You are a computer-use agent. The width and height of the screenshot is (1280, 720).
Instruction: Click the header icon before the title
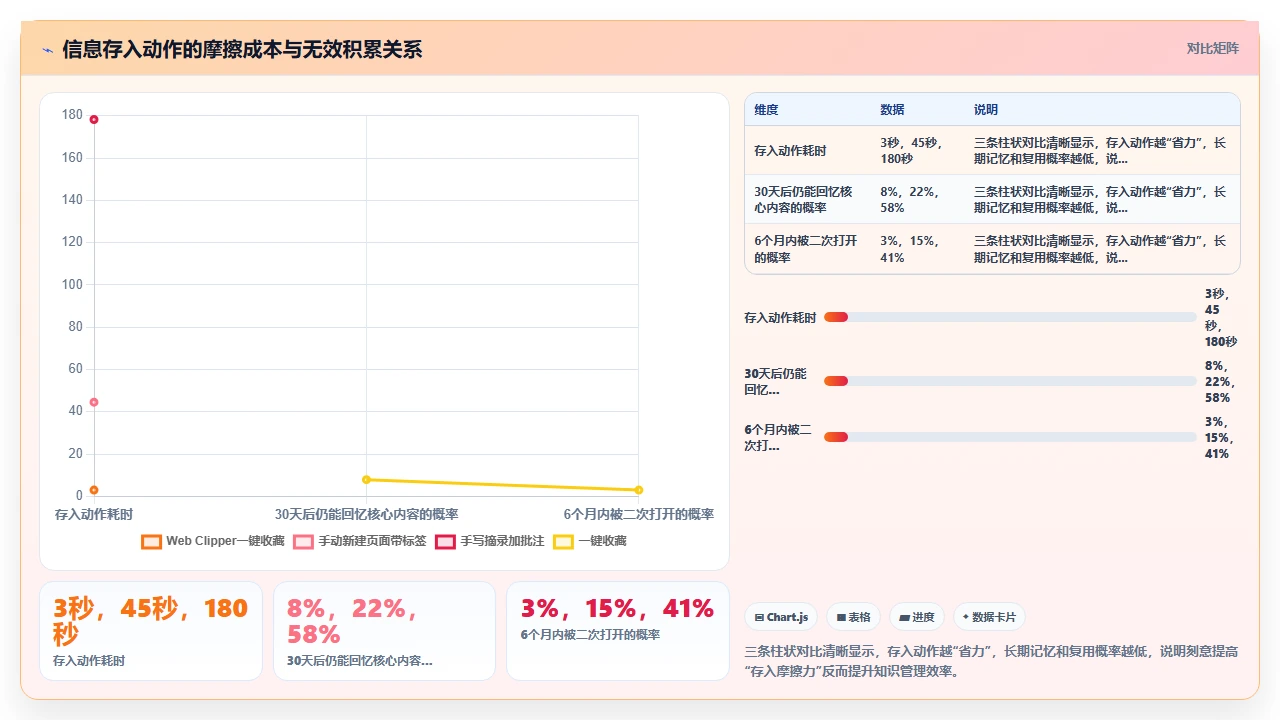tap(47, 50)
